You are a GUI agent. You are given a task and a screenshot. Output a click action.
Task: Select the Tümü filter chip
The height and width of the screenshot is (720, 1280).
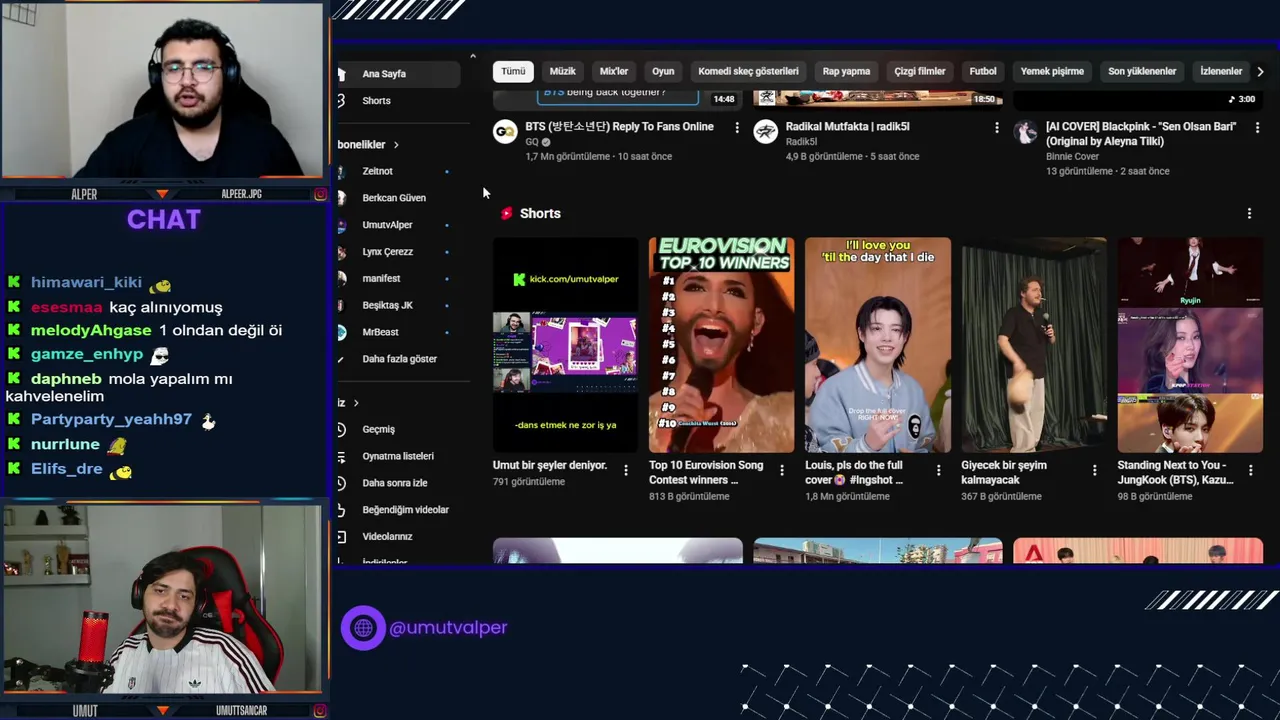(513, 71)
